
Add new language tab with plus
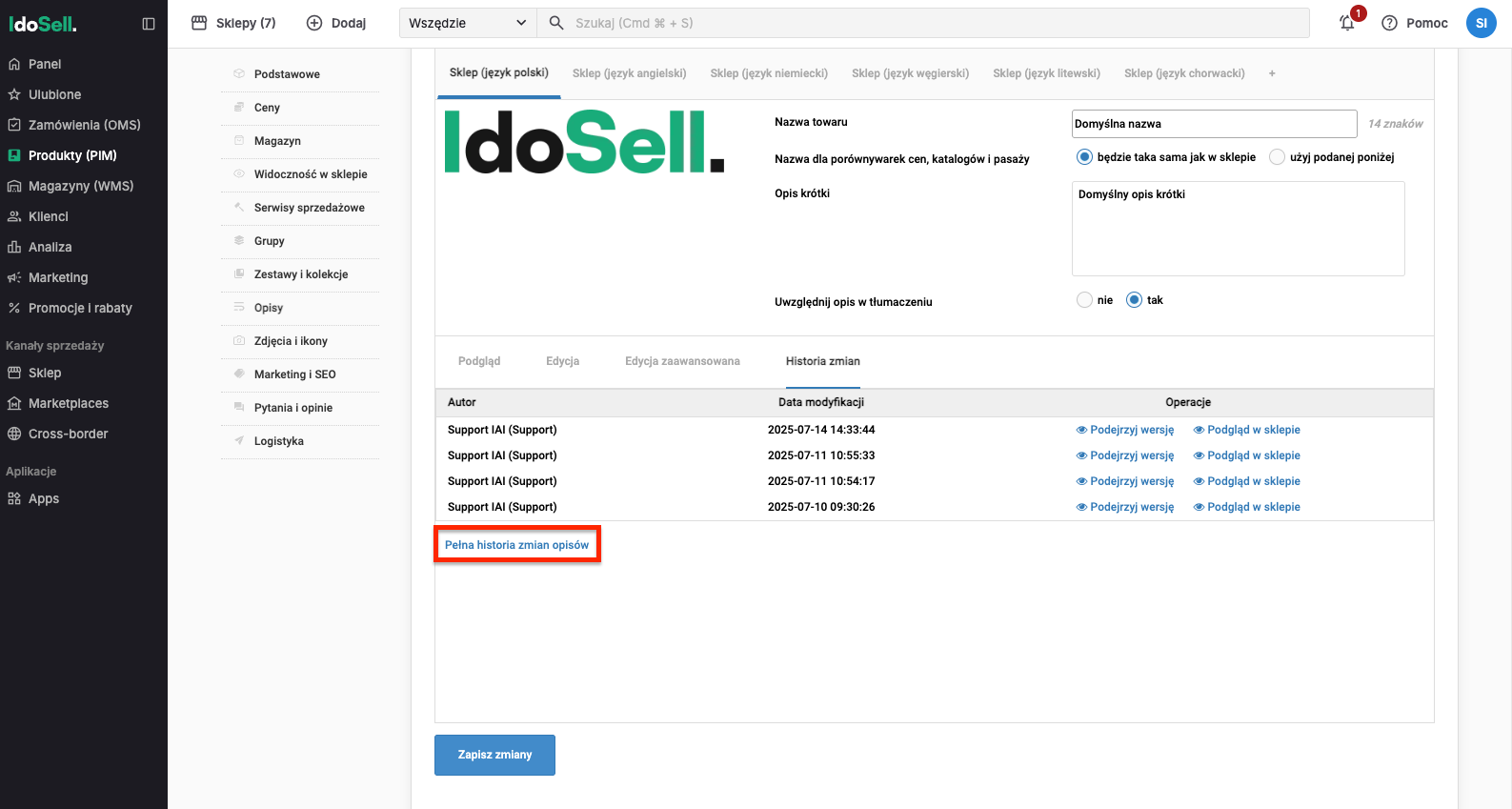click(x=1272, y=73)
